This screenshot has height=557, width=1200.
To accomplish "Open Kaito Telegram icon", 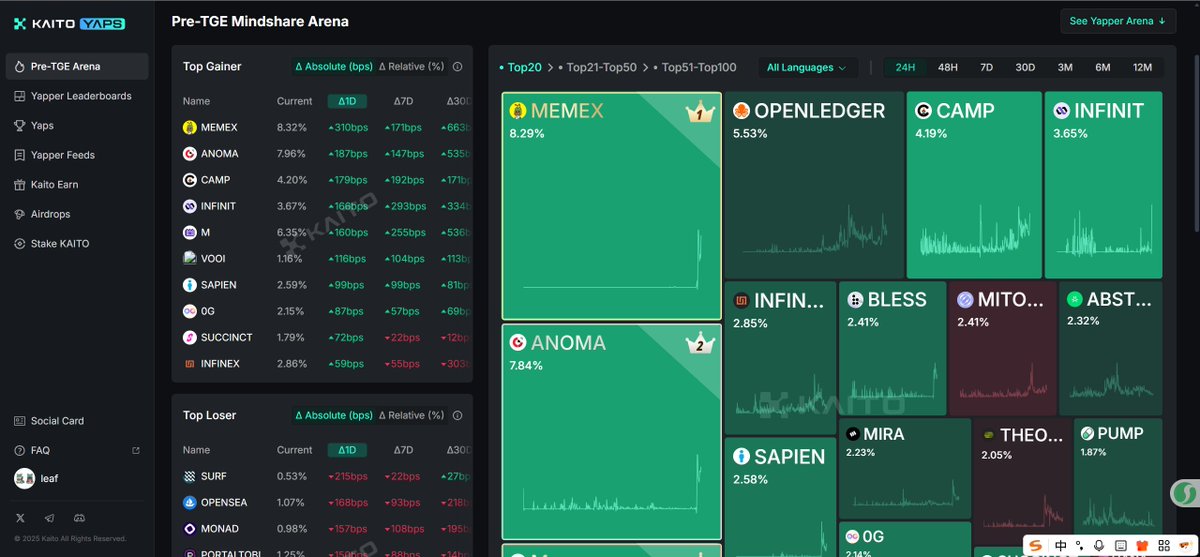I will point(50,518).
